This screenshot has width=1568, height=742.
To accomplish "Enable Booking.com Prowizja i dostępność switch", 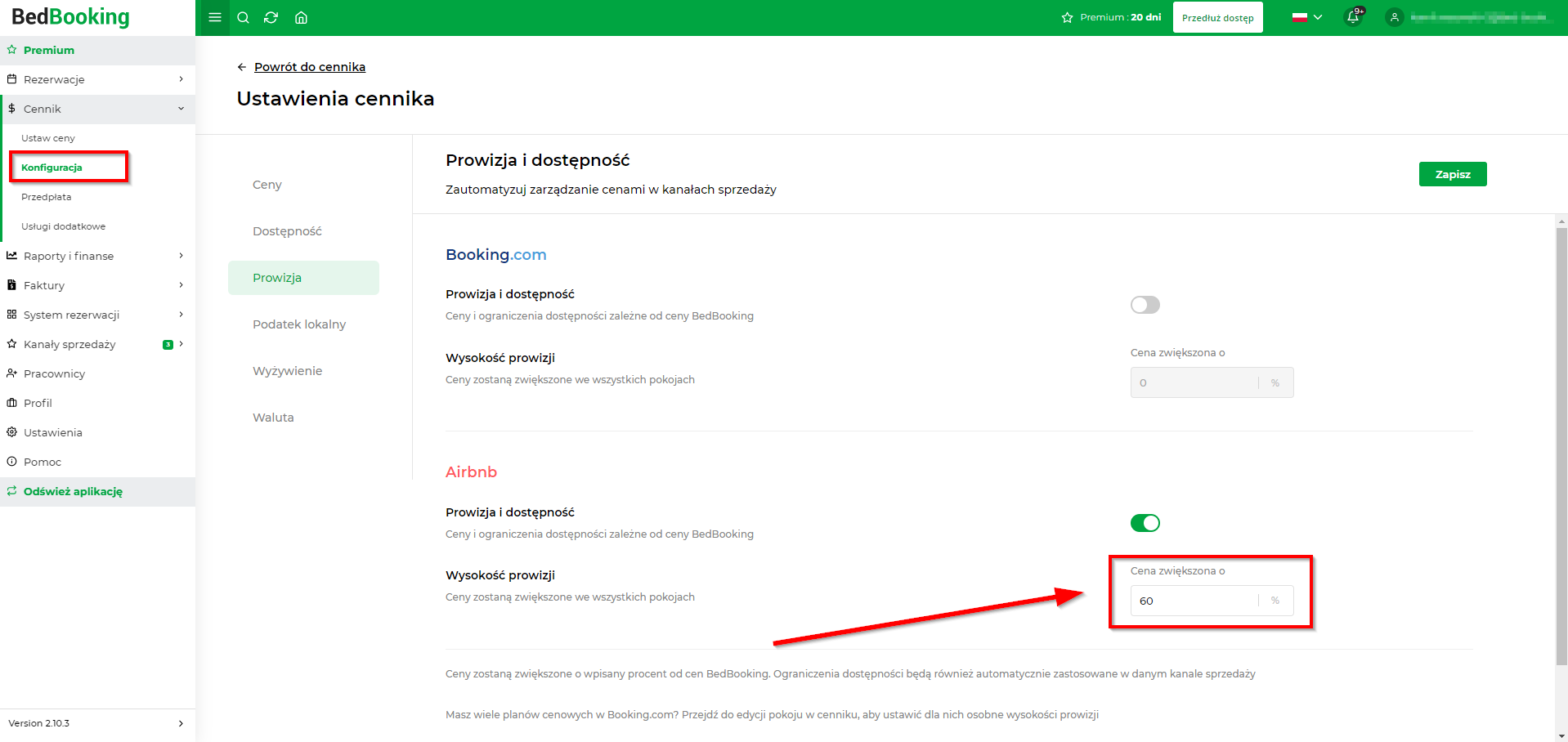I will 1145,305.
